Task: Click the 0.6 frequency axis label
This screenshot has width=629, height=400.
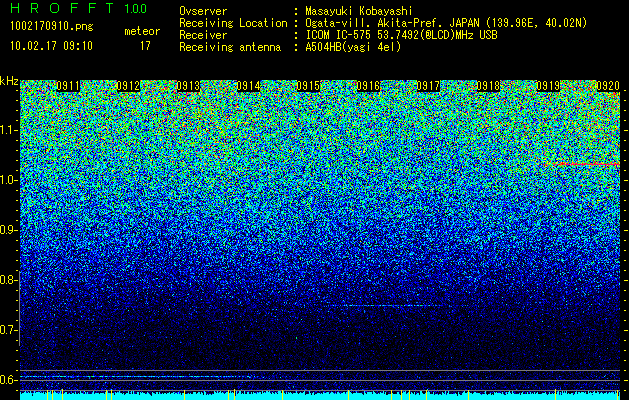Action: tap(8, 380)
